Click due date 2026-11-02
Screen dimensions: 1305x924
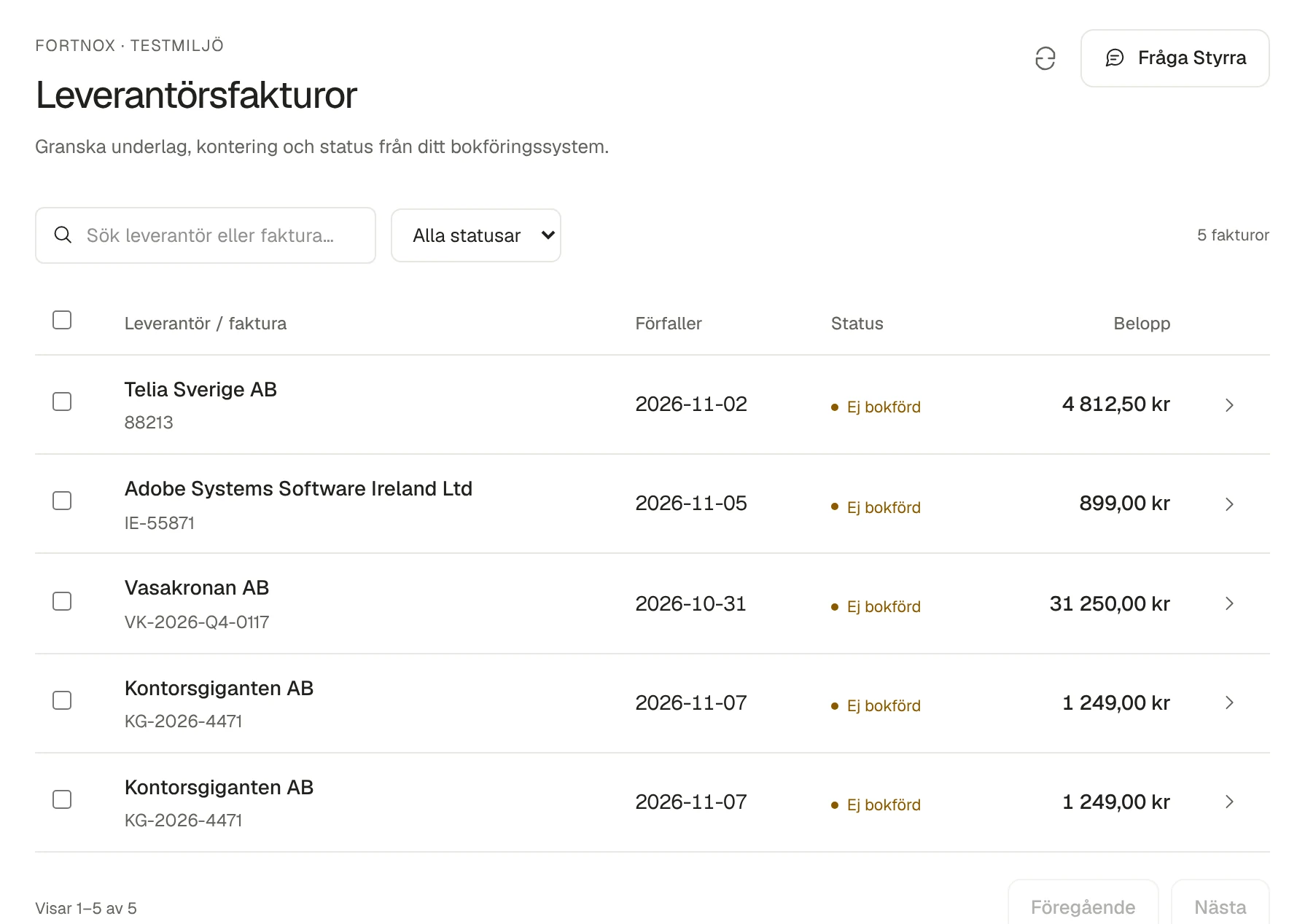pyautogui.click(x=691, y=404)
